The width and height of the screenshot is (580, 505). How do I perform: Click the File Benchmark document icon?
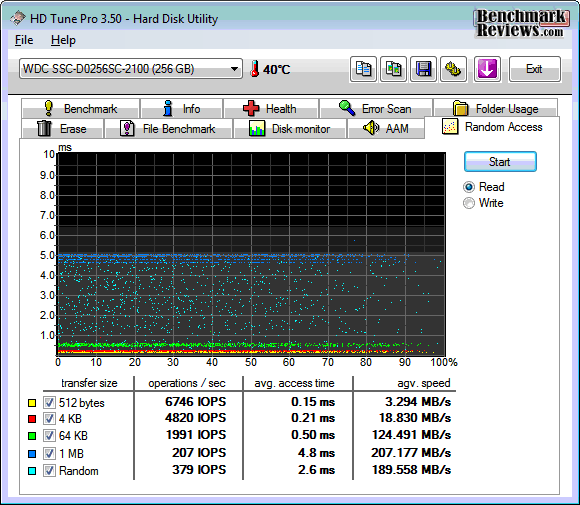point(127,128)
